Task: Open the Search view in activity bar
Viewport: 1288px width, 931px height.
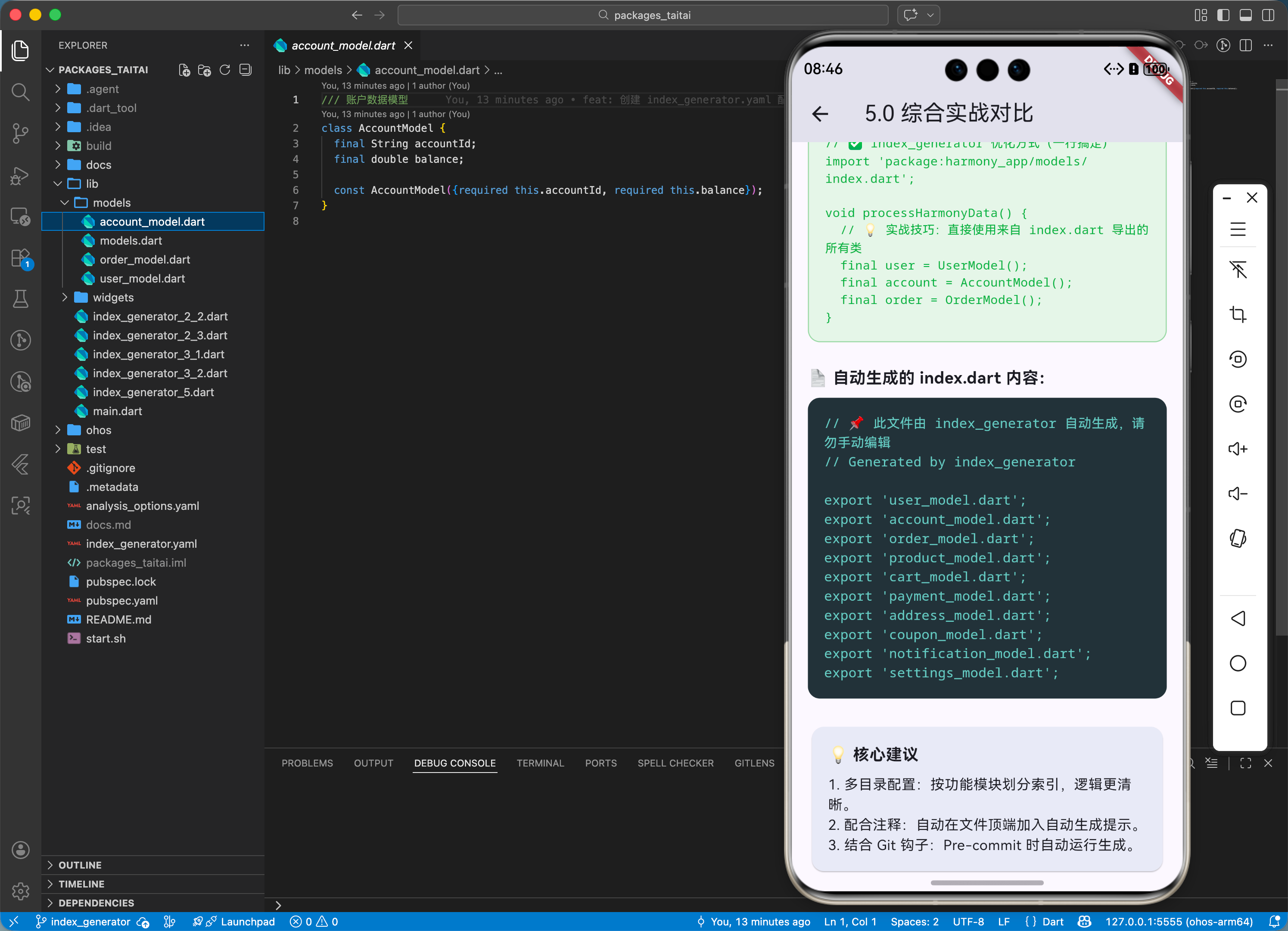Action: tap(20, 91)
